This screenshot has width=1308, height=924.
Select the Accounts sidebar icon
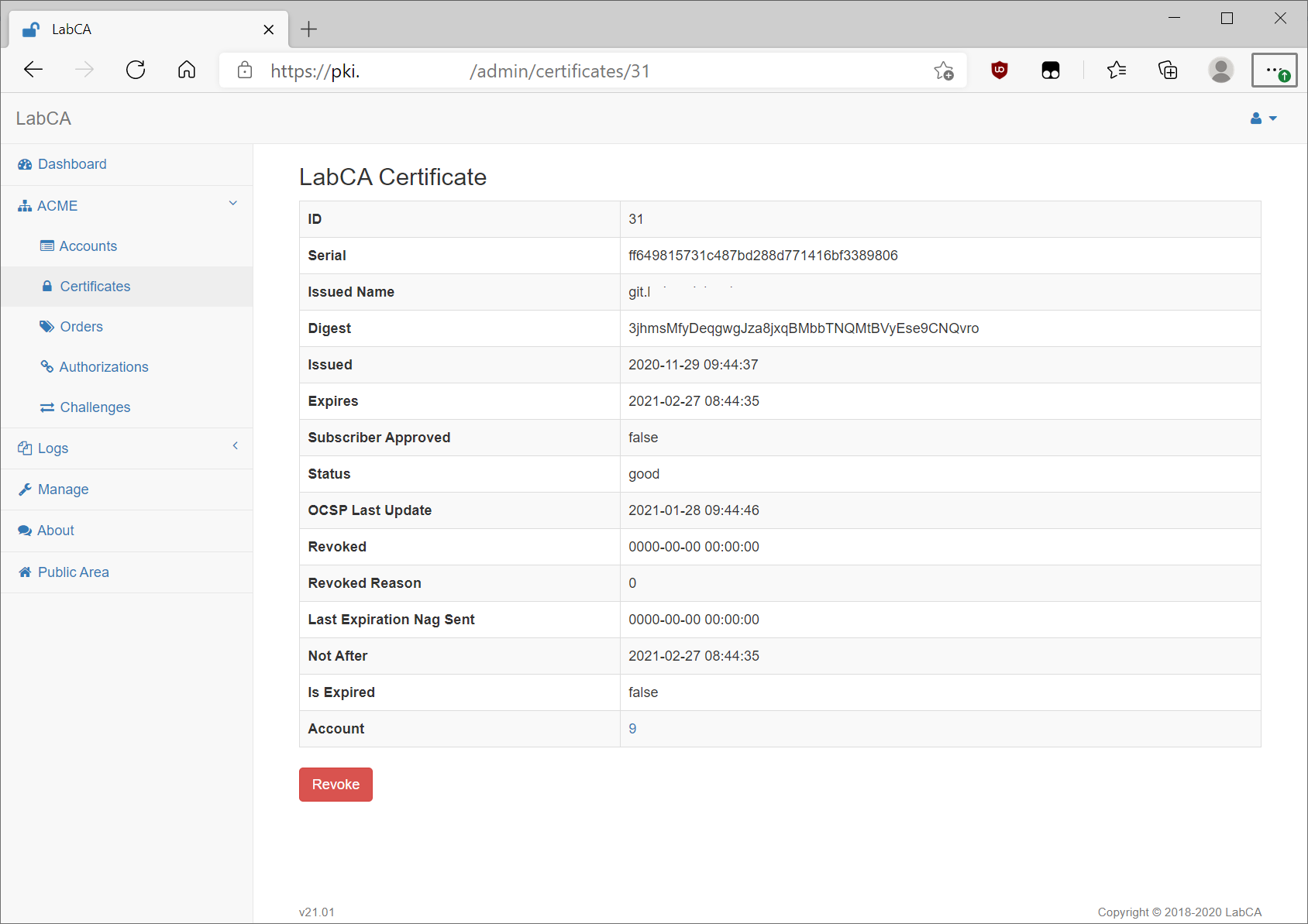(x=47, y=246)
